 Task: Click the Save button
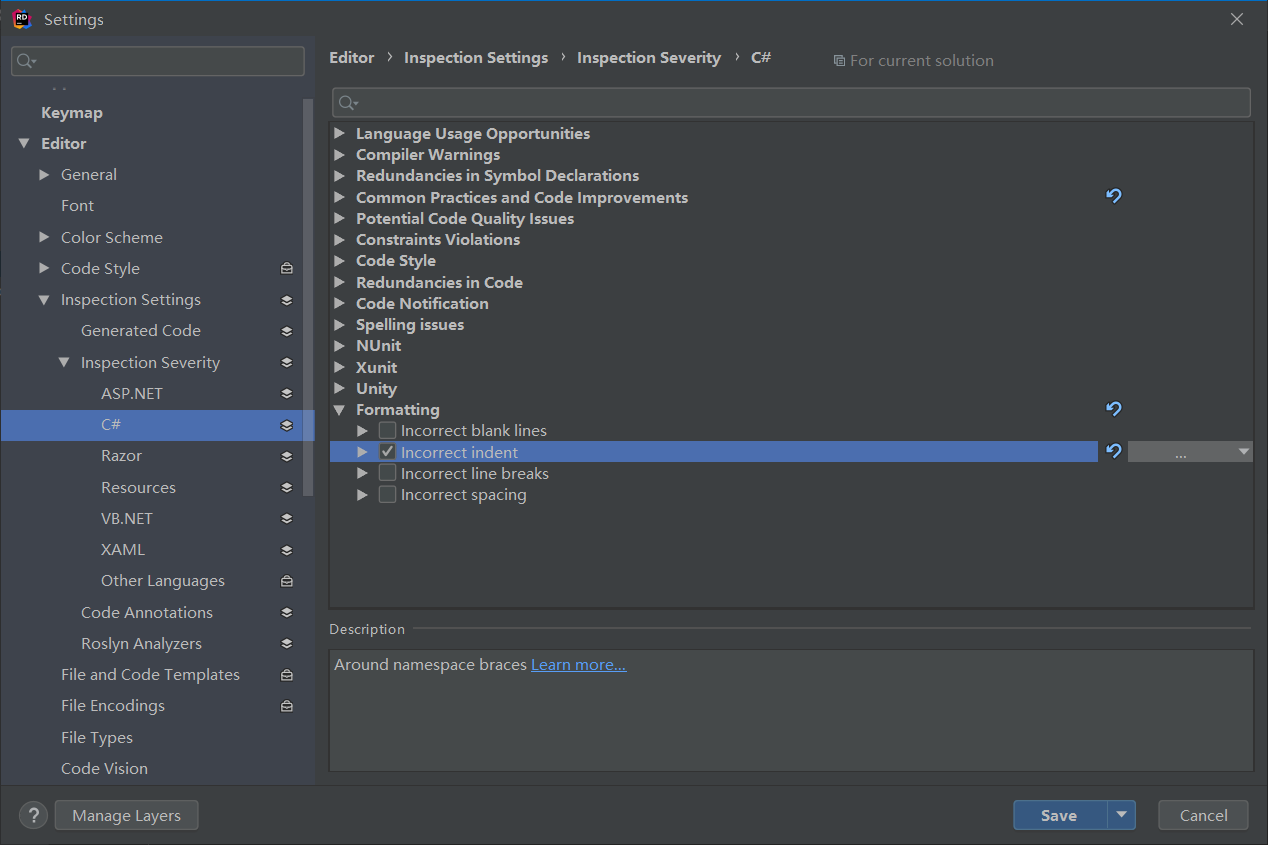point(1059,815)
